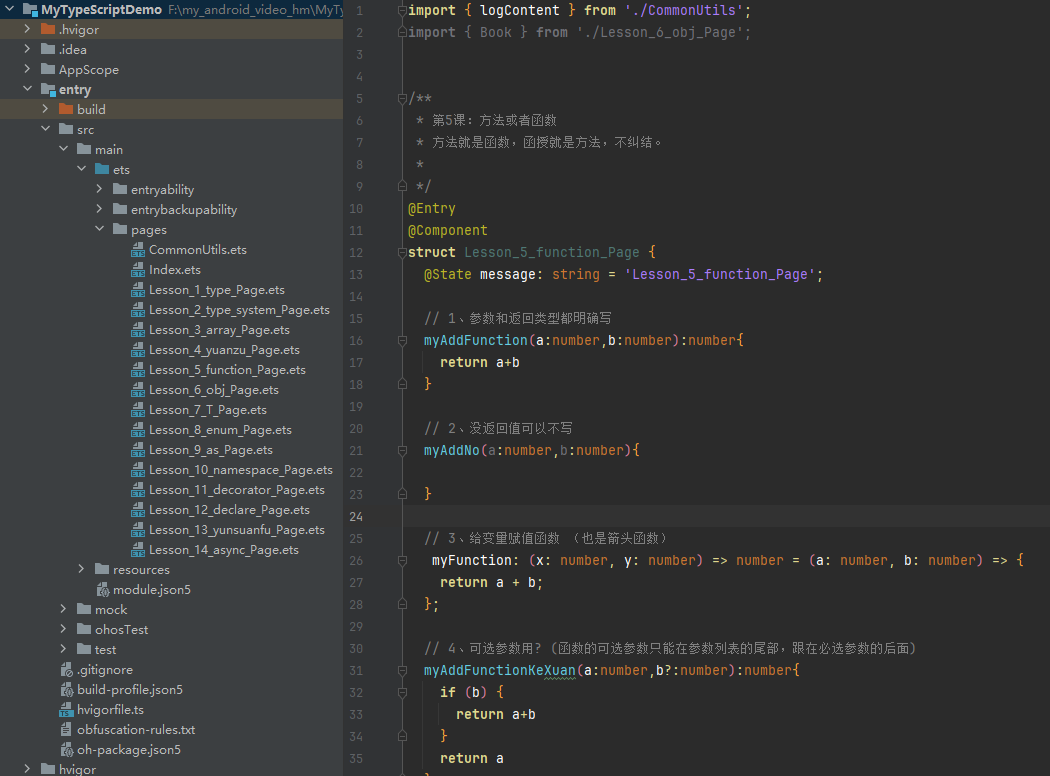Place cursor on empty line 24
Screen dimensions: 1050x776
point(727,516)
